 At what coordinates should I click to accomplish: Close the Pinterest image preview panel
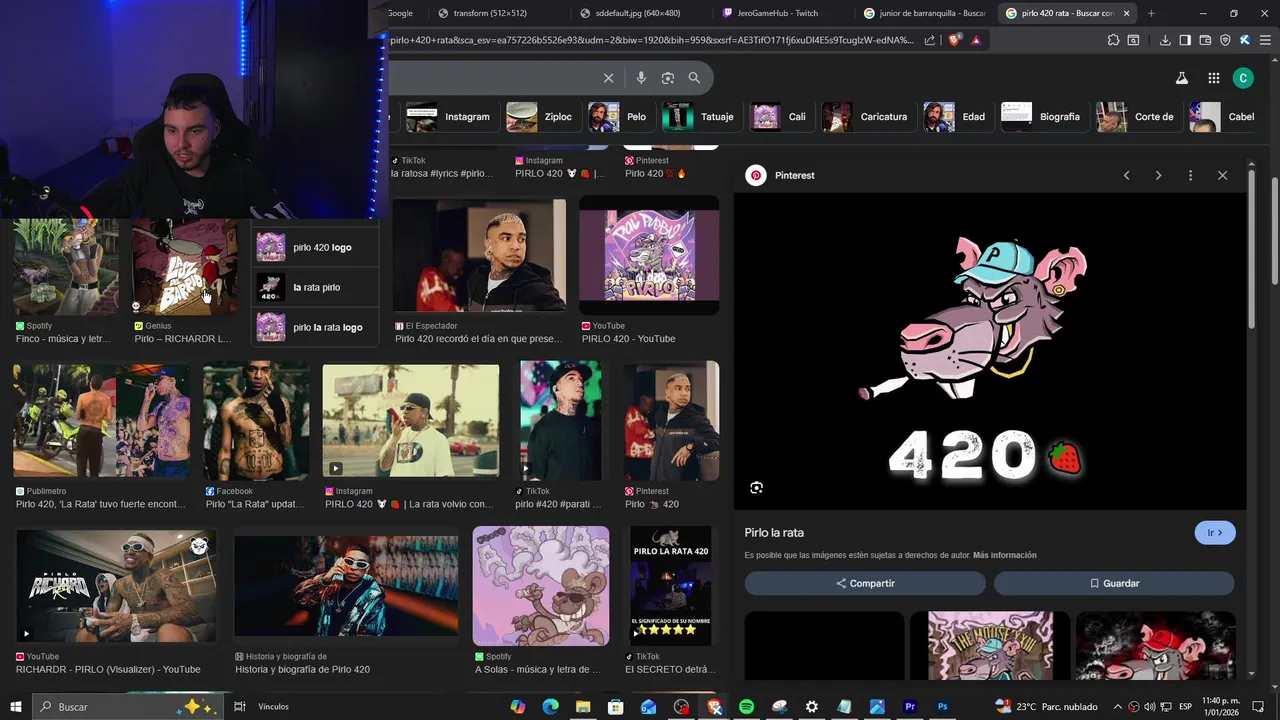(1222, 175)
